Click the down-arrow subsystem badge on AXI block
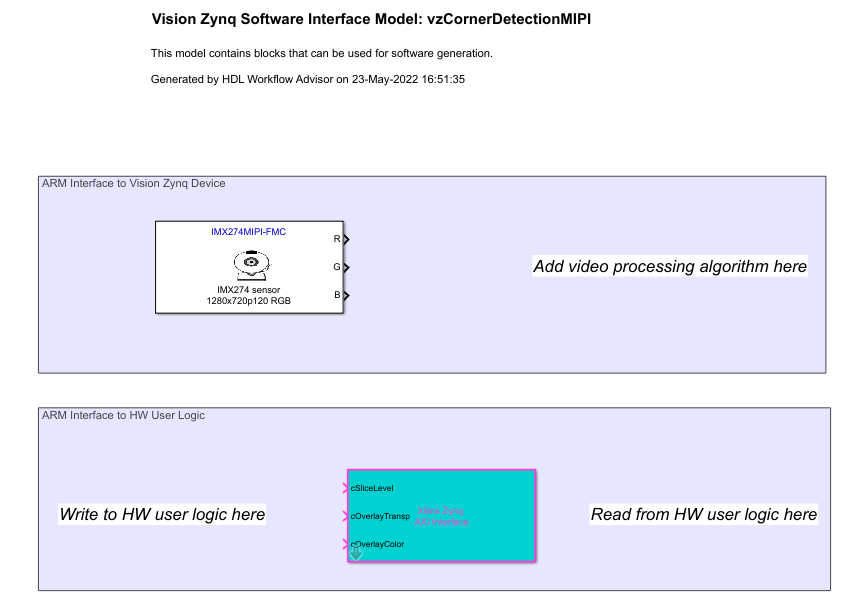This screenshot has width=858, height=608. pyautogui.click(x=356, y=552)
